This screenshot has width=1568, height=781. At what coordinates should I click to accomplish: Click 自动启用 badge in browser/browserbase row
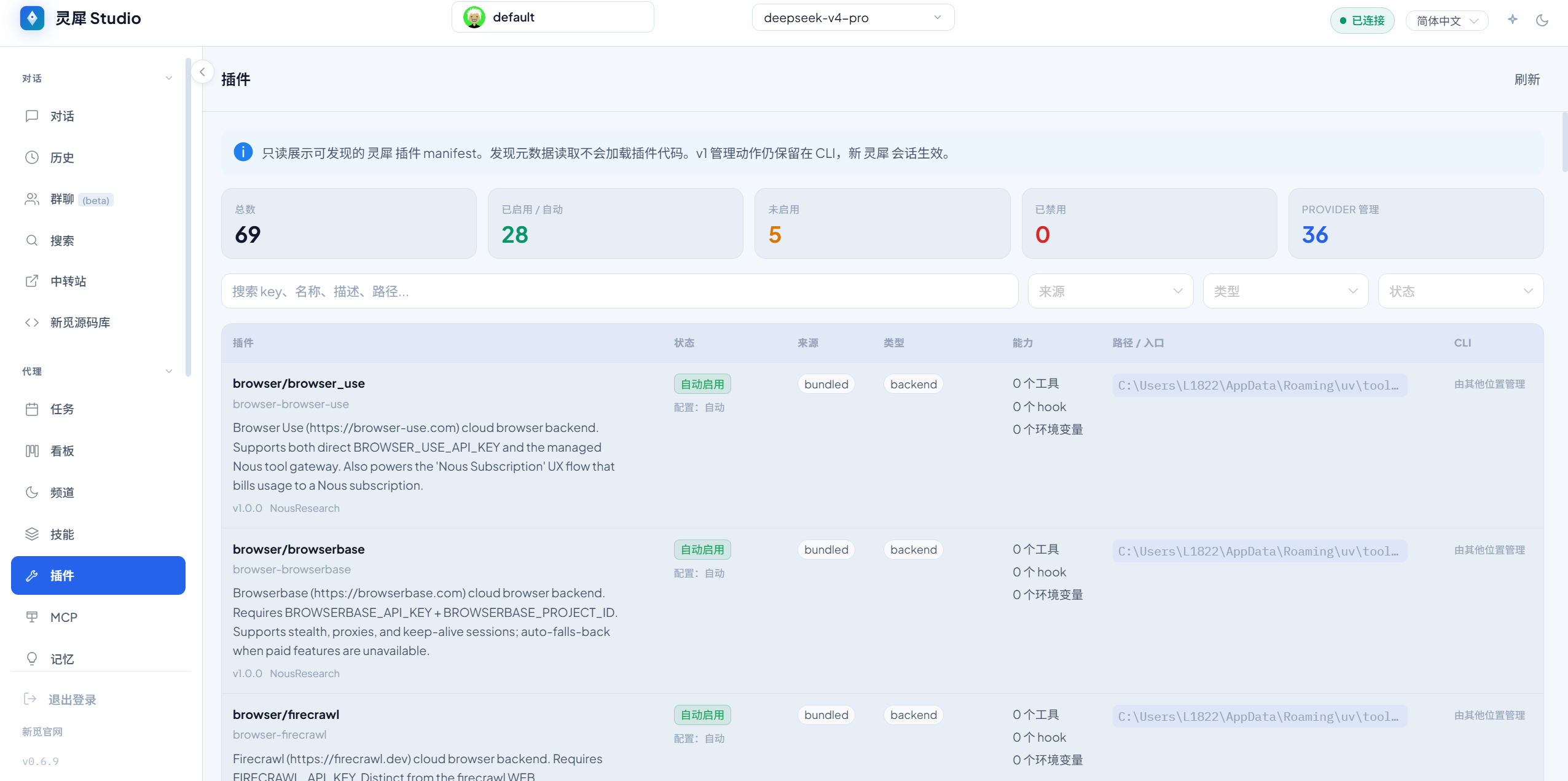point(702,550)
